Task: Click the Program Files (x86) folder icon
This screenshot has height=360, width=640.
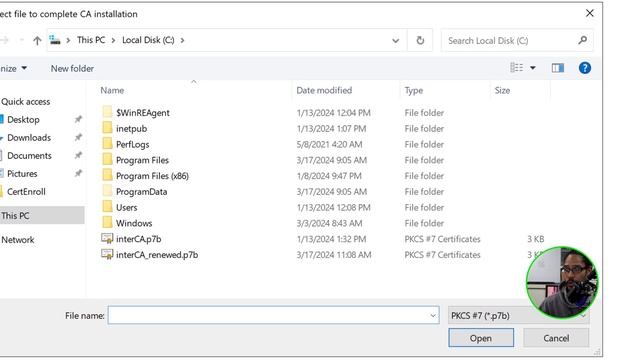Action: coord(107,175)
